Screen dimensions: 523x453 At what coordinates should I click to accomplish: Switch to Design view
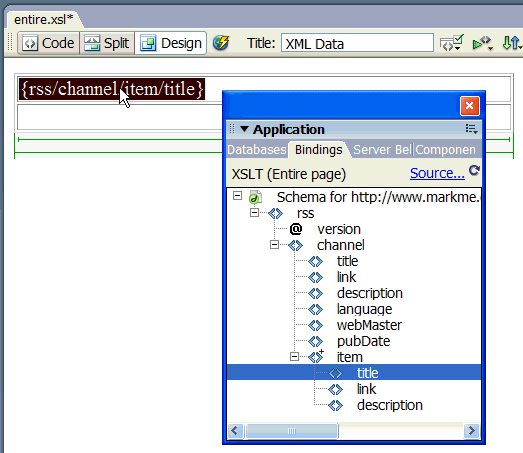[x=171, y=43]
